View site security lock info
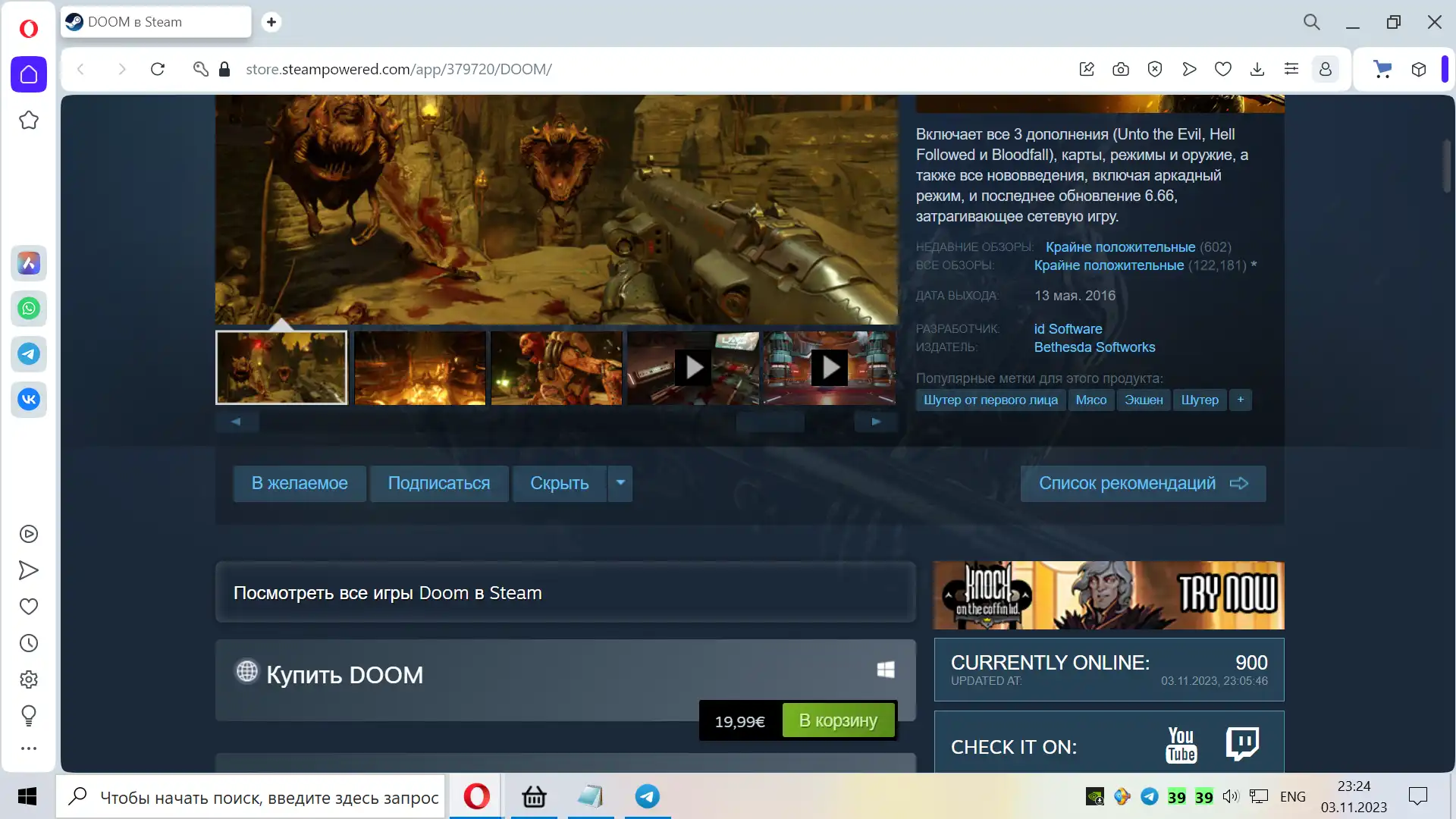1456x819 pixels. tap(224, 69)
